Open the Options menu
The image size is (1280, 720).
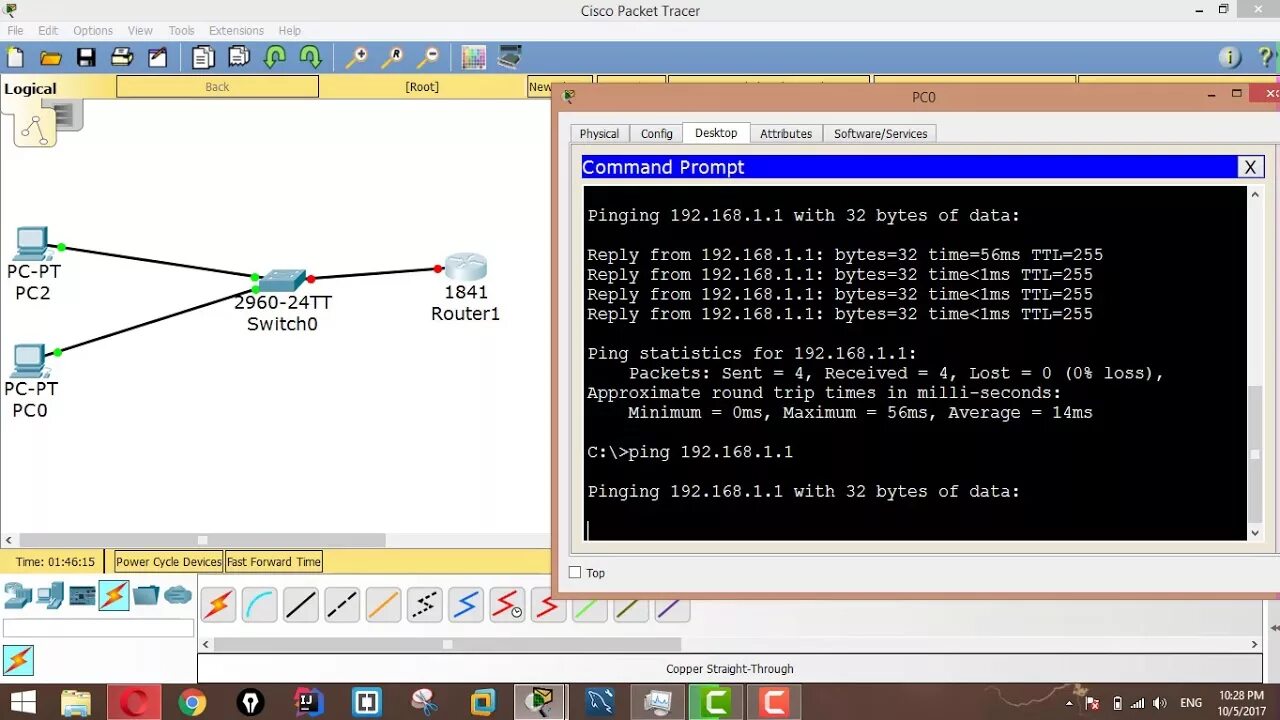click(93, 31)
